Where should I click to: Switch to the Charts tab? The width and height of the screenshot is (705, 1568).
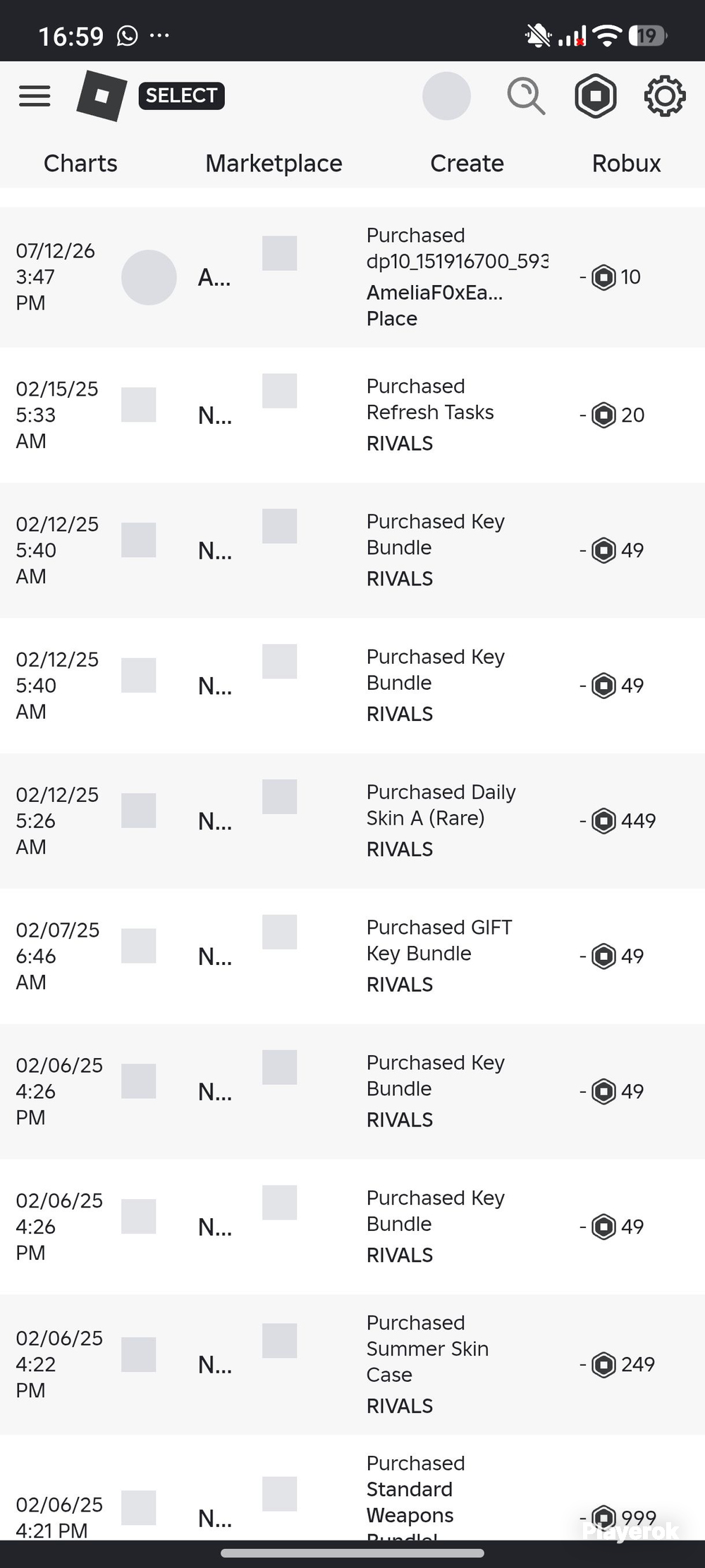[x=80, y=164]
